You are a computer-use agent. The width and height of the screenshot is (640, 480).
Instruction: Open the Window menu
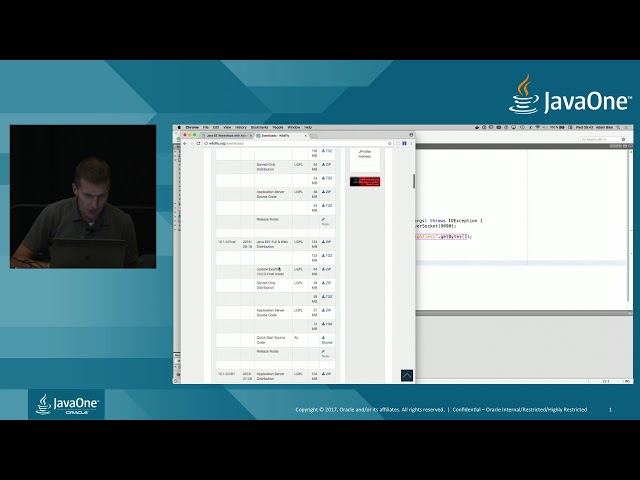[294, 127]
